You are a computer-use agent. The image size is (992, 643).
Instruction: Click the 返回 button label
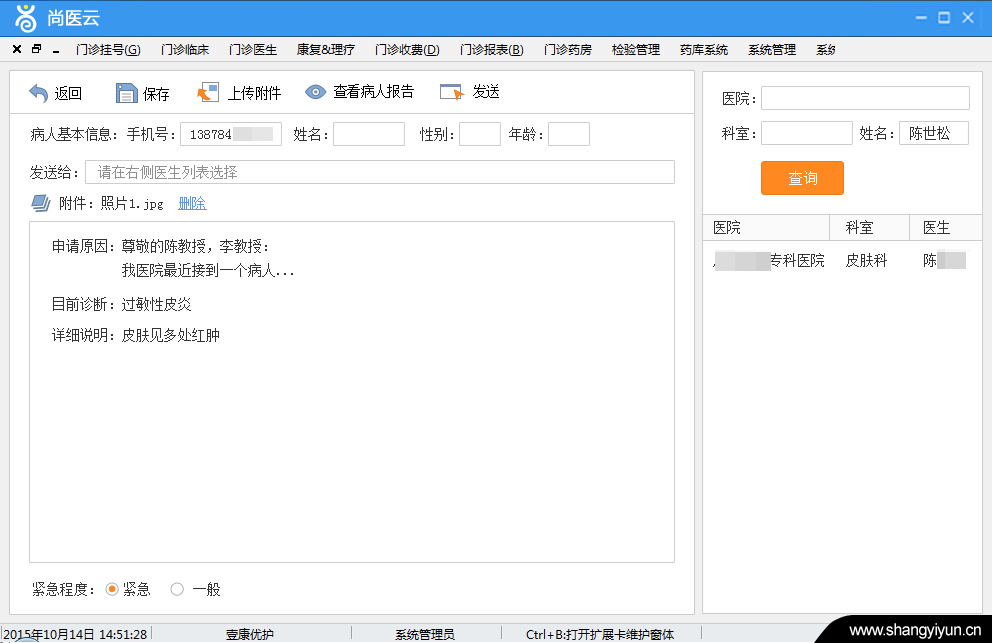[x=68, y=93]
